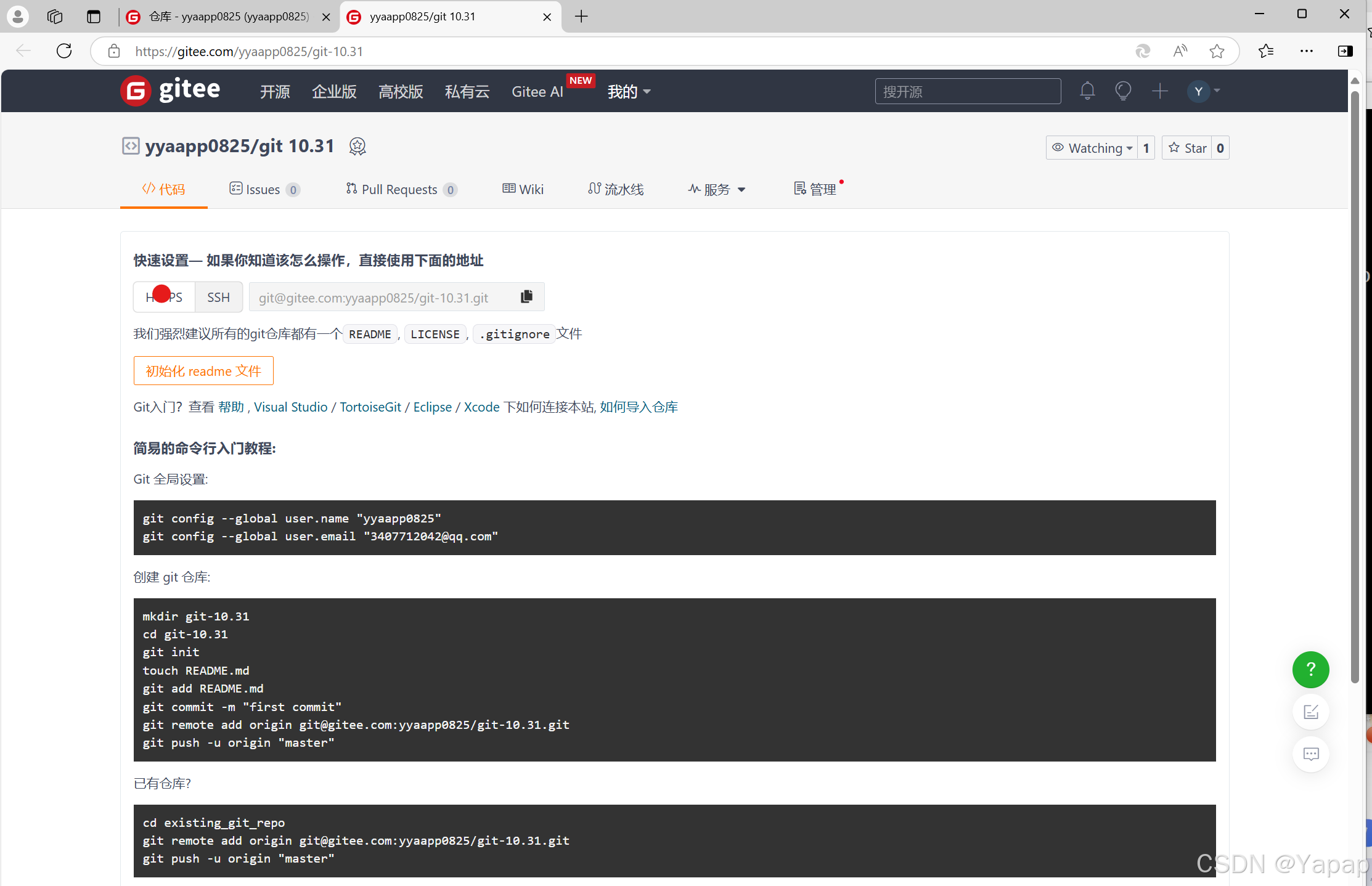The width and height of the screenshot is (1372, 886).
Task: Select the HTTPS protocol toggle
Action: pos(164,297)
